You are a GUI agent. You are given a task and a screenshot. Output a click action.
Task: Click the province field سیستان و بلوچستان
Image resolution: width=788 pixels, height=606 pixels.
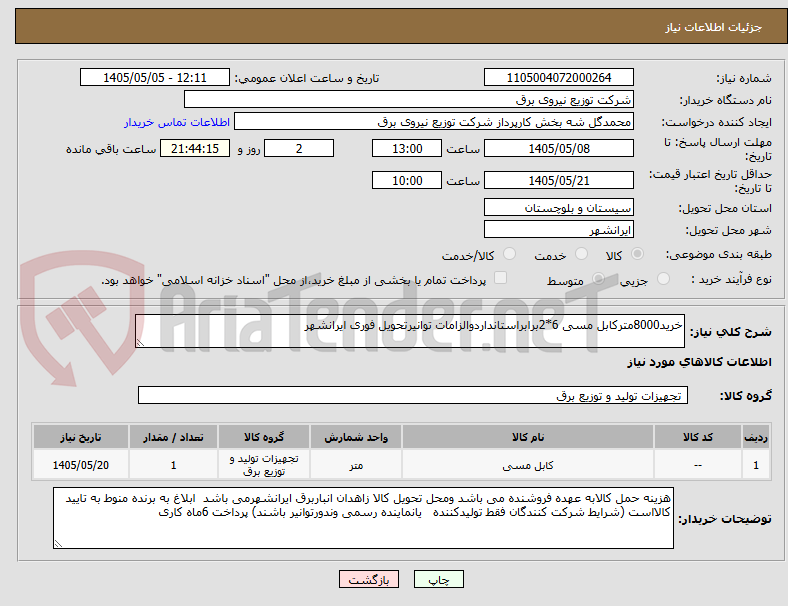coord(558,207)
